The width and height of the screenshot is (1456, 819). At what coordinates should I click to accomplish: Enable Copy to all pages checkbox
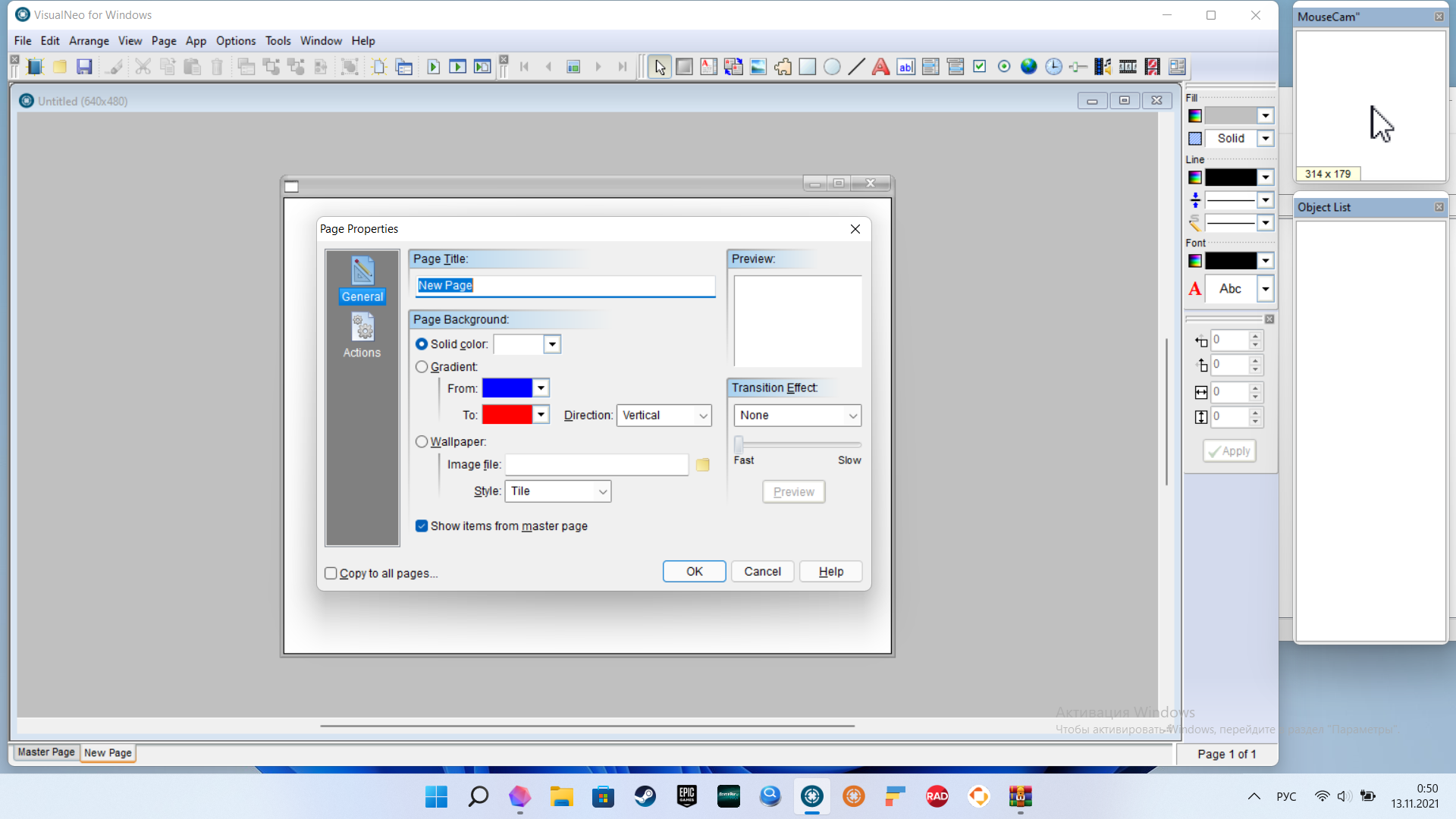(x=331, y=573)
